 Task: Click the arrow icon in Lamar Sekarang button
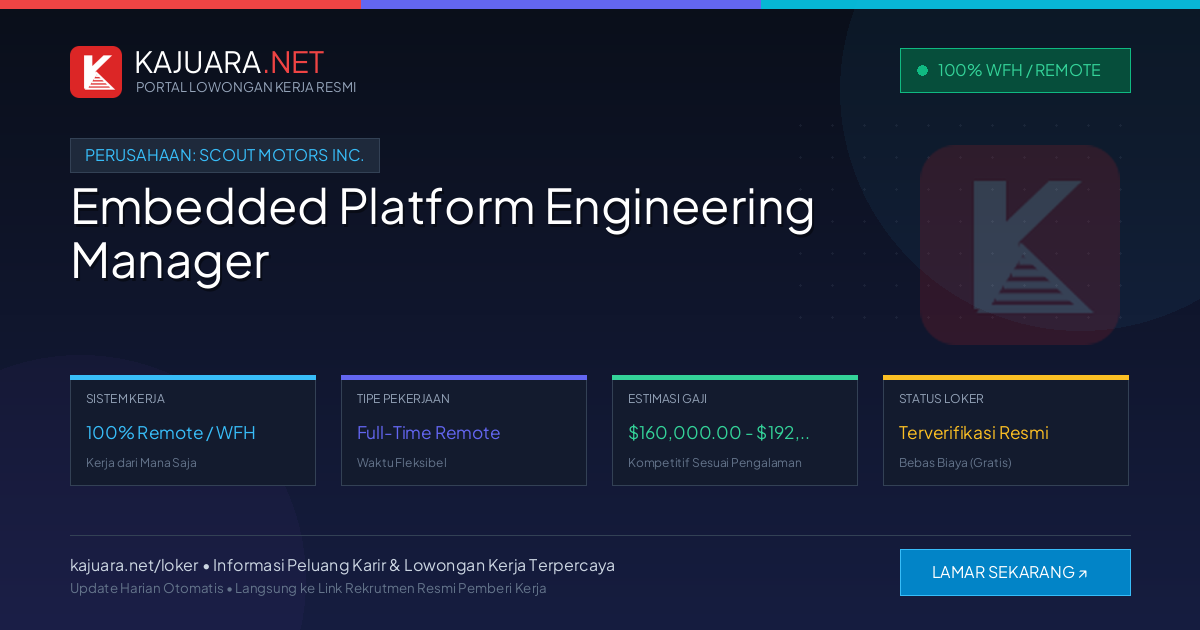coord(1082,574)
